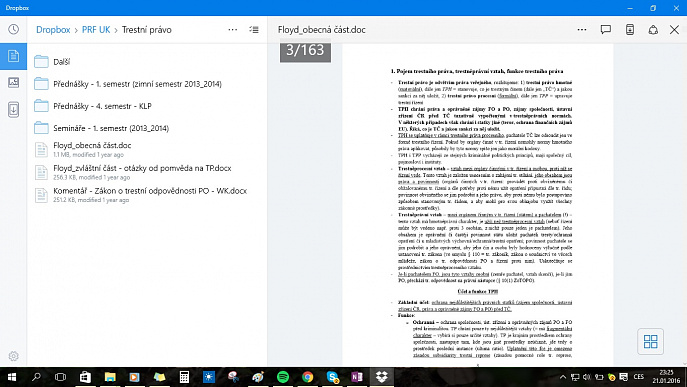
Task: Open the Další folder
Action: [147, 62]
